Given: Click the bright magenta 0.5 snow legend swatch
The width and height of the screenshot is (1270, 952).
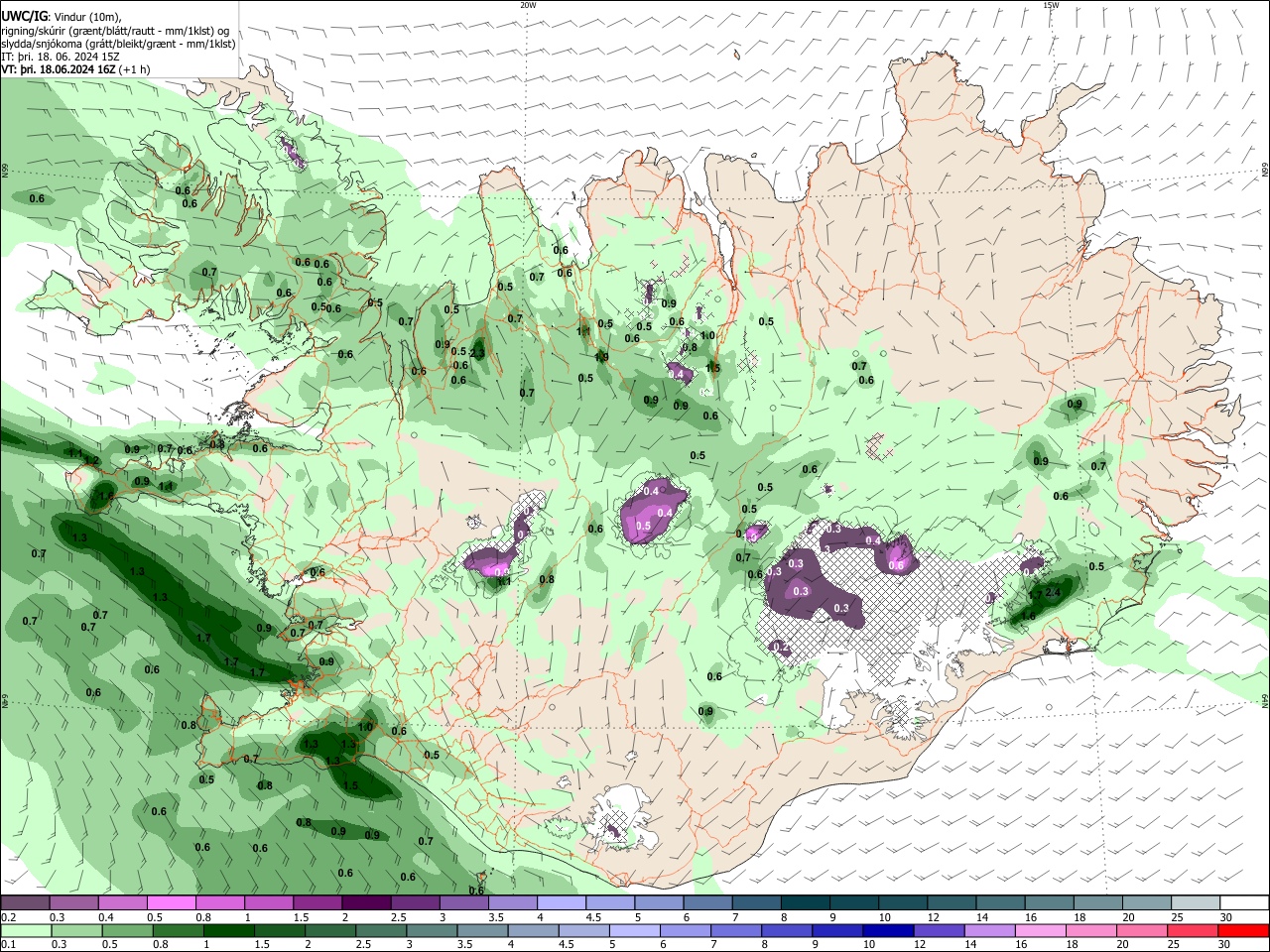Looking at the screenshot, I should click(171, 903).
